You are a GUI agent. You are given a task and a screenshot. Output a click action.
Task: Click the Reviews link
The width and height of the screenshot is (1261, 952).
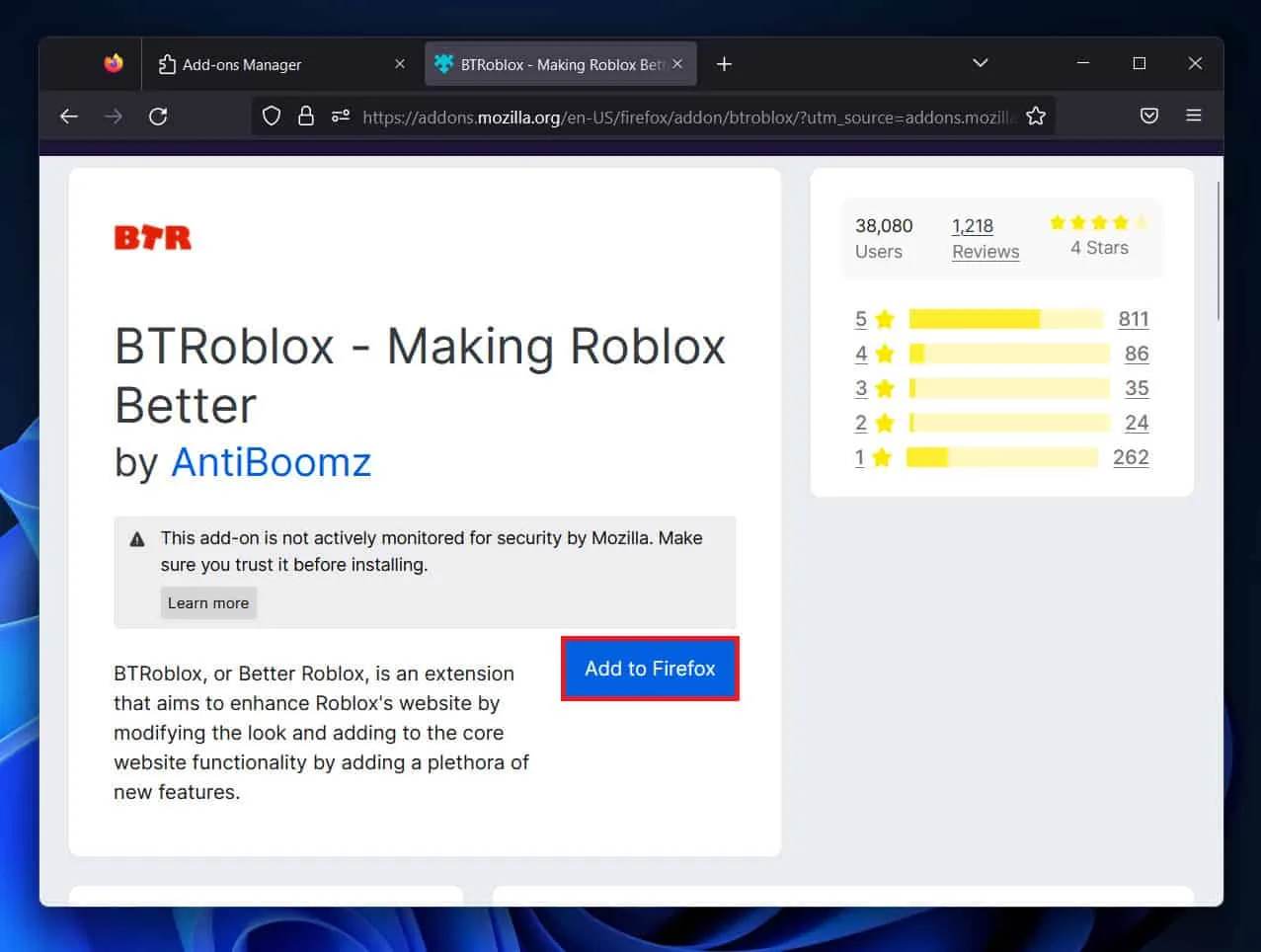tap(985, 252)
